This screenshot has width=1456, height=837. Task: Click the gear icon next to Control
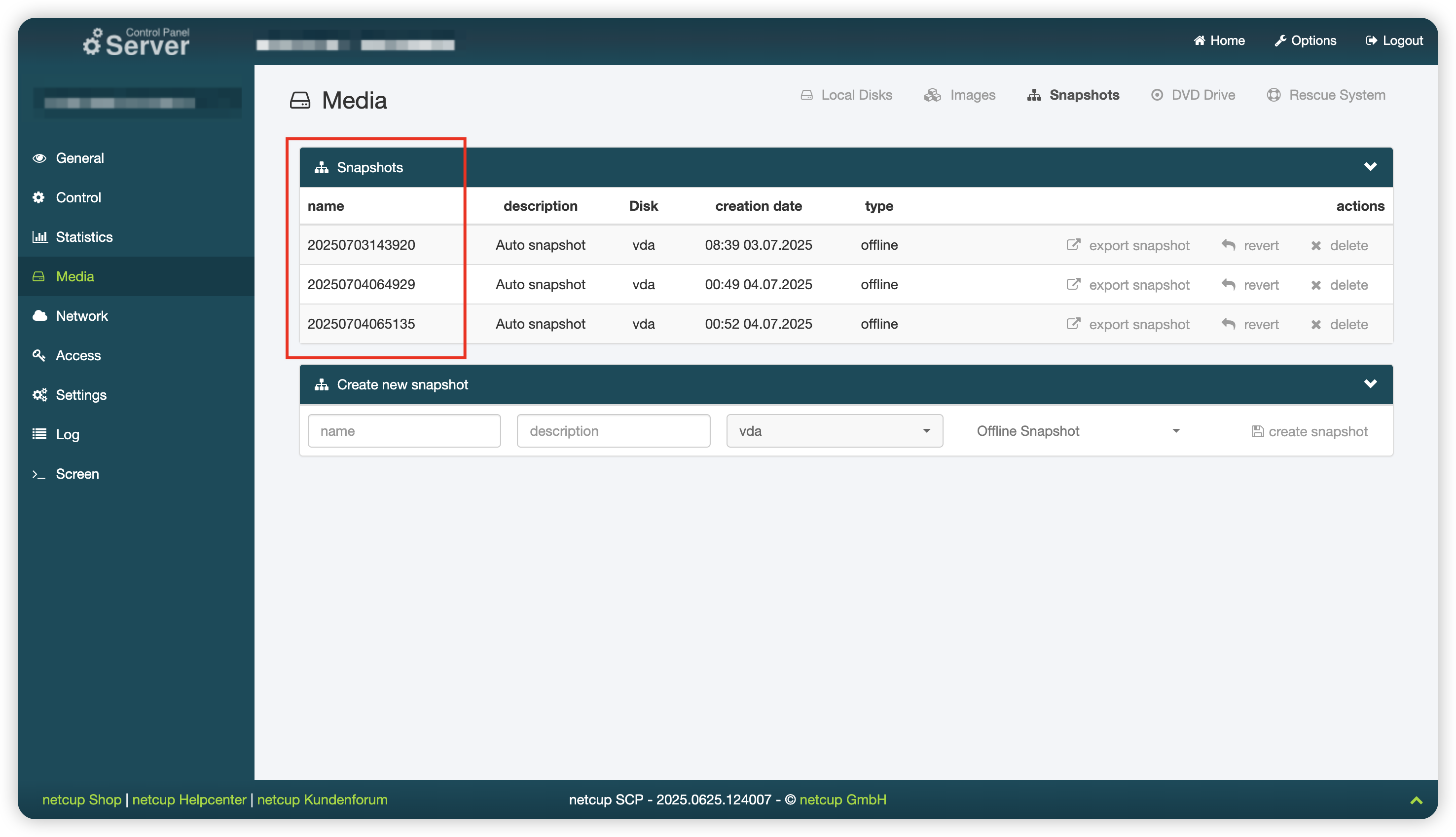(38, 197)
